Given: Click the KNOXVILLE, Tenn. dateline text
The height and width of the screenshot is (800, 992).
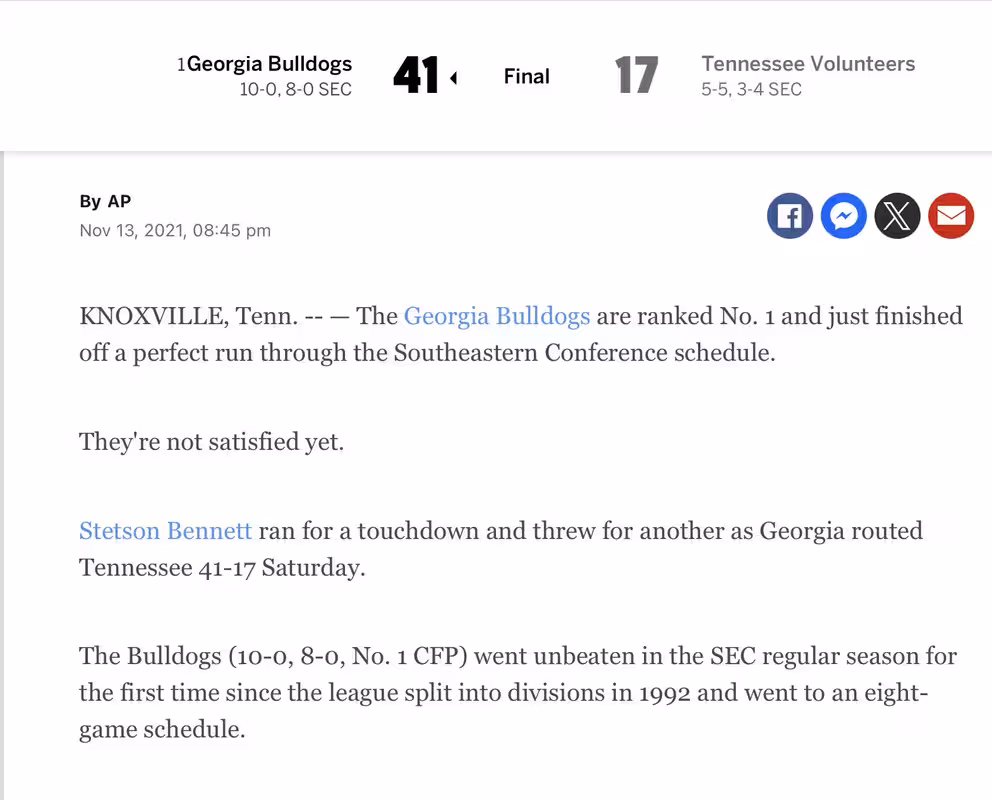Looking at the screenshot, I should tap(189, 316).
